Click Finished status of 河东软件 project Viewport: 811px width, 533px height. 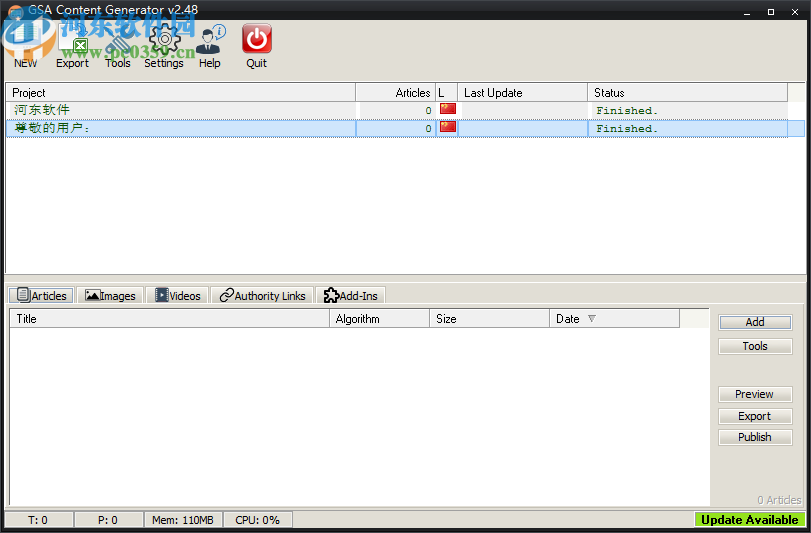point(626,111)
